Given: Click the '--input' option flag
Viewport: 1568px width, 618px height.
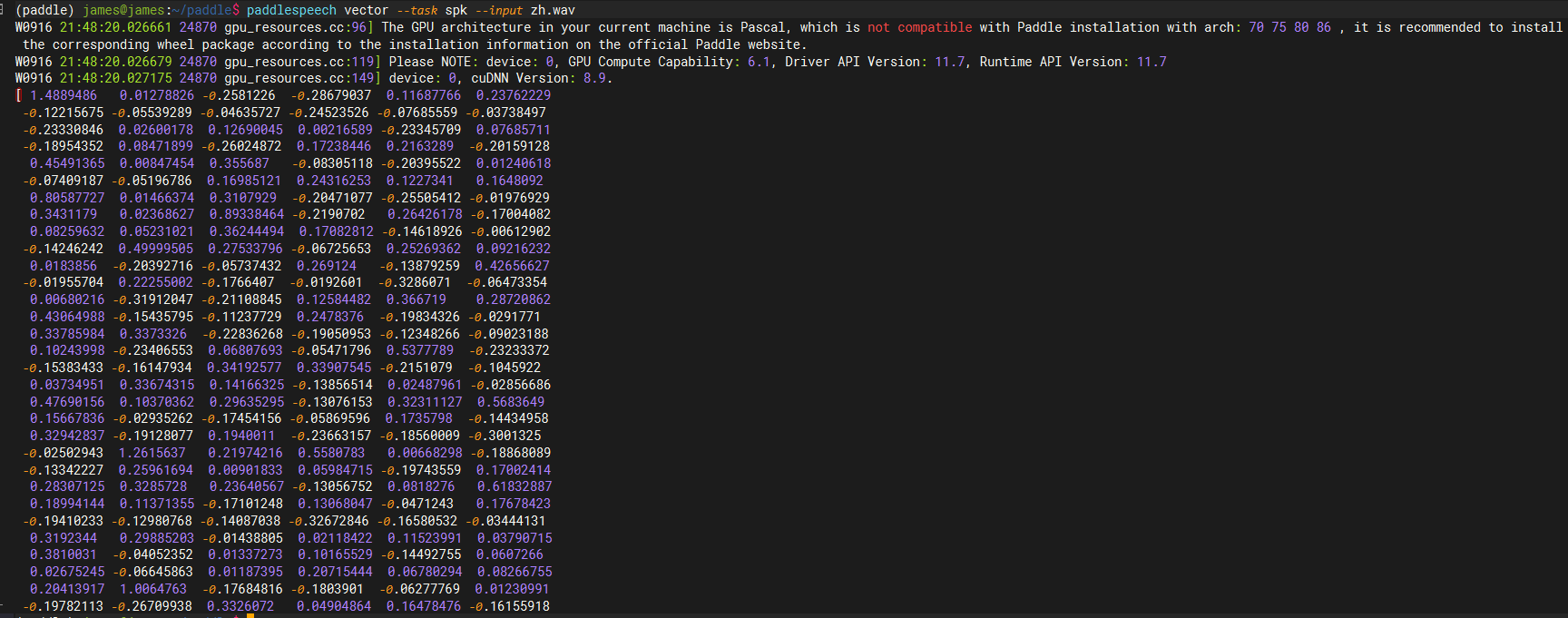Looking at the screenshot, I should pyautogui.click(x=500, y=10).
